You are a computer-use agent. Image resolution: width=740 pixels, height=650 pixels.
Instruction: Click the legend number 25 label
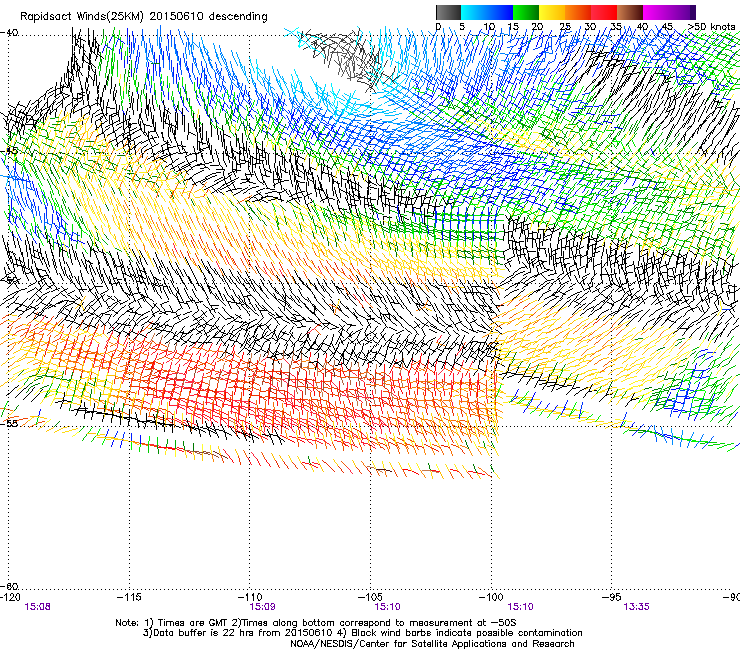pos(565,27)
